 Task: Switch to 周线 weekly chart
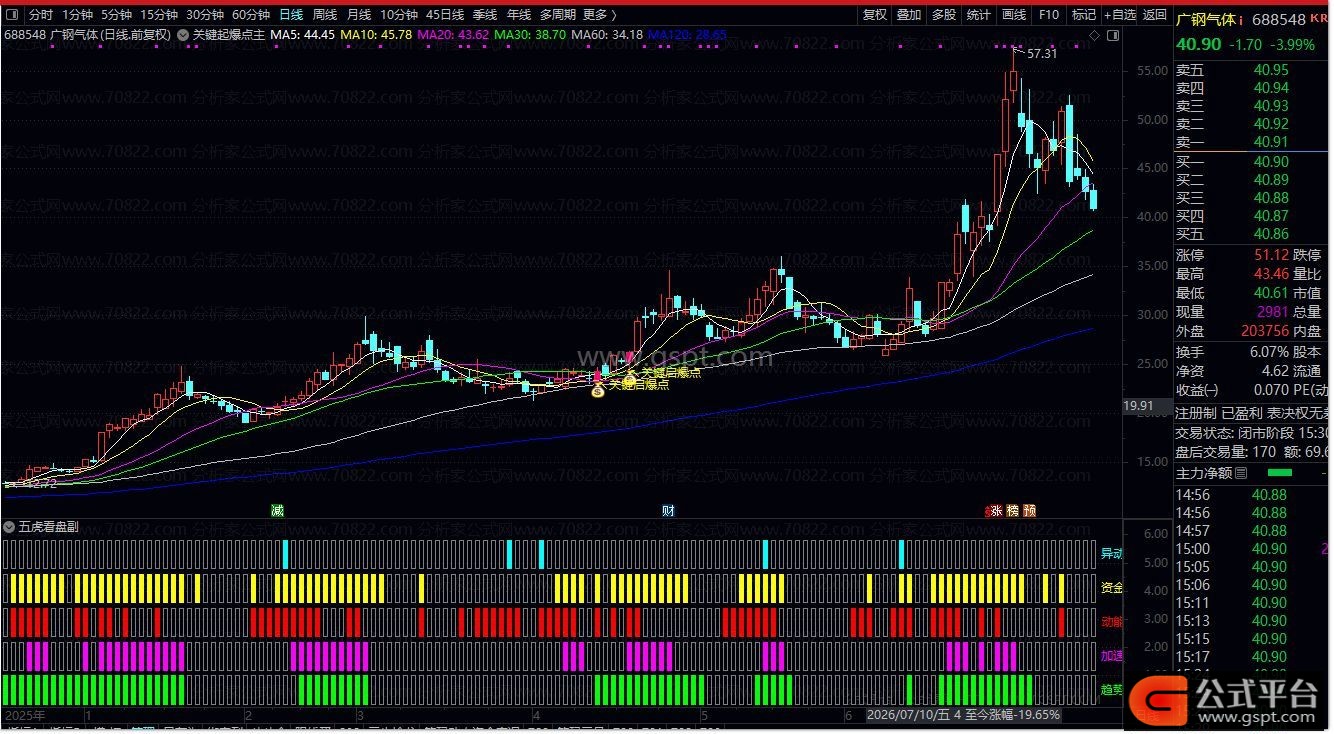[325, 15]
